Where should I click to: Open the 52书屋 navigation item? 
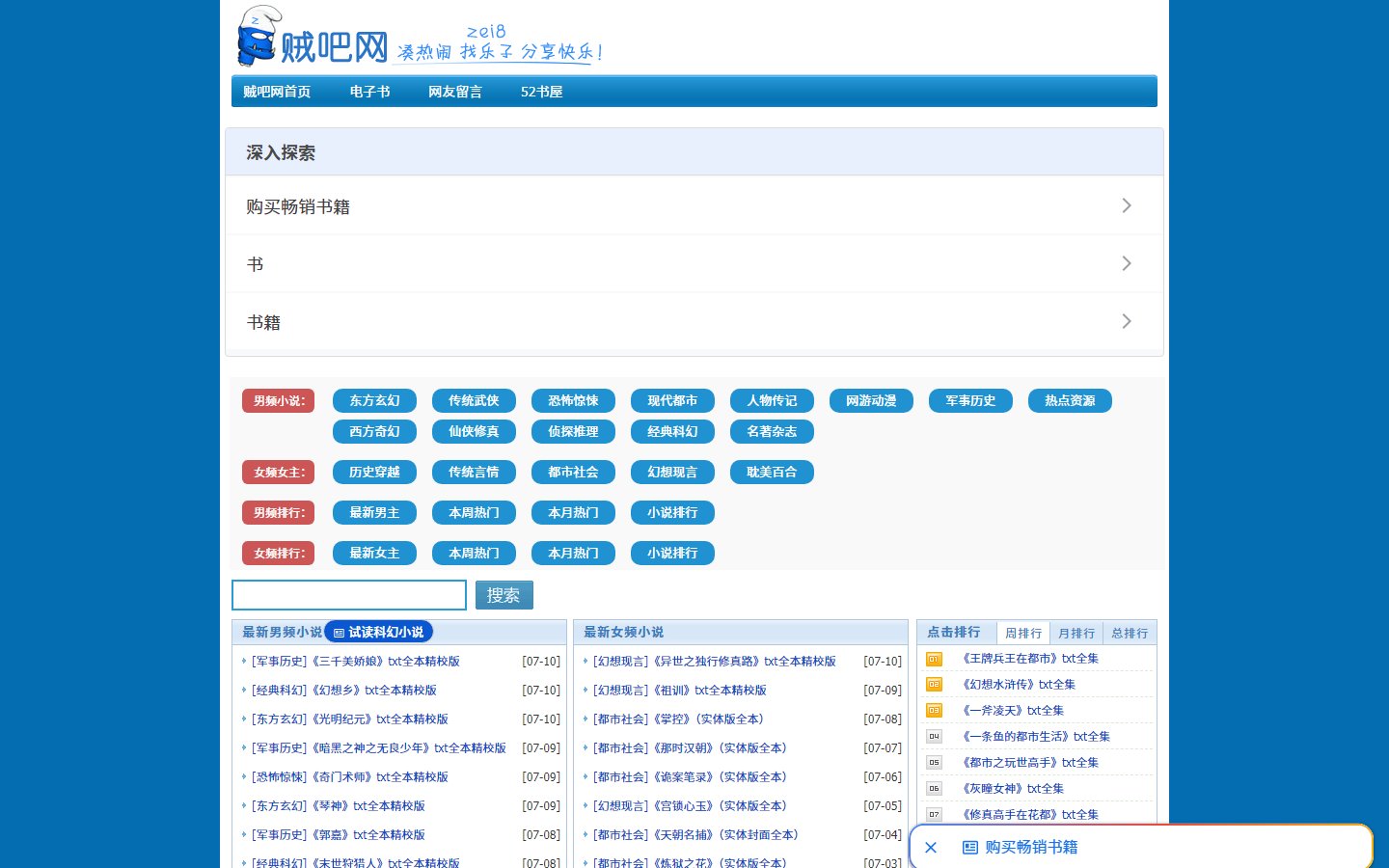point(541,92)
